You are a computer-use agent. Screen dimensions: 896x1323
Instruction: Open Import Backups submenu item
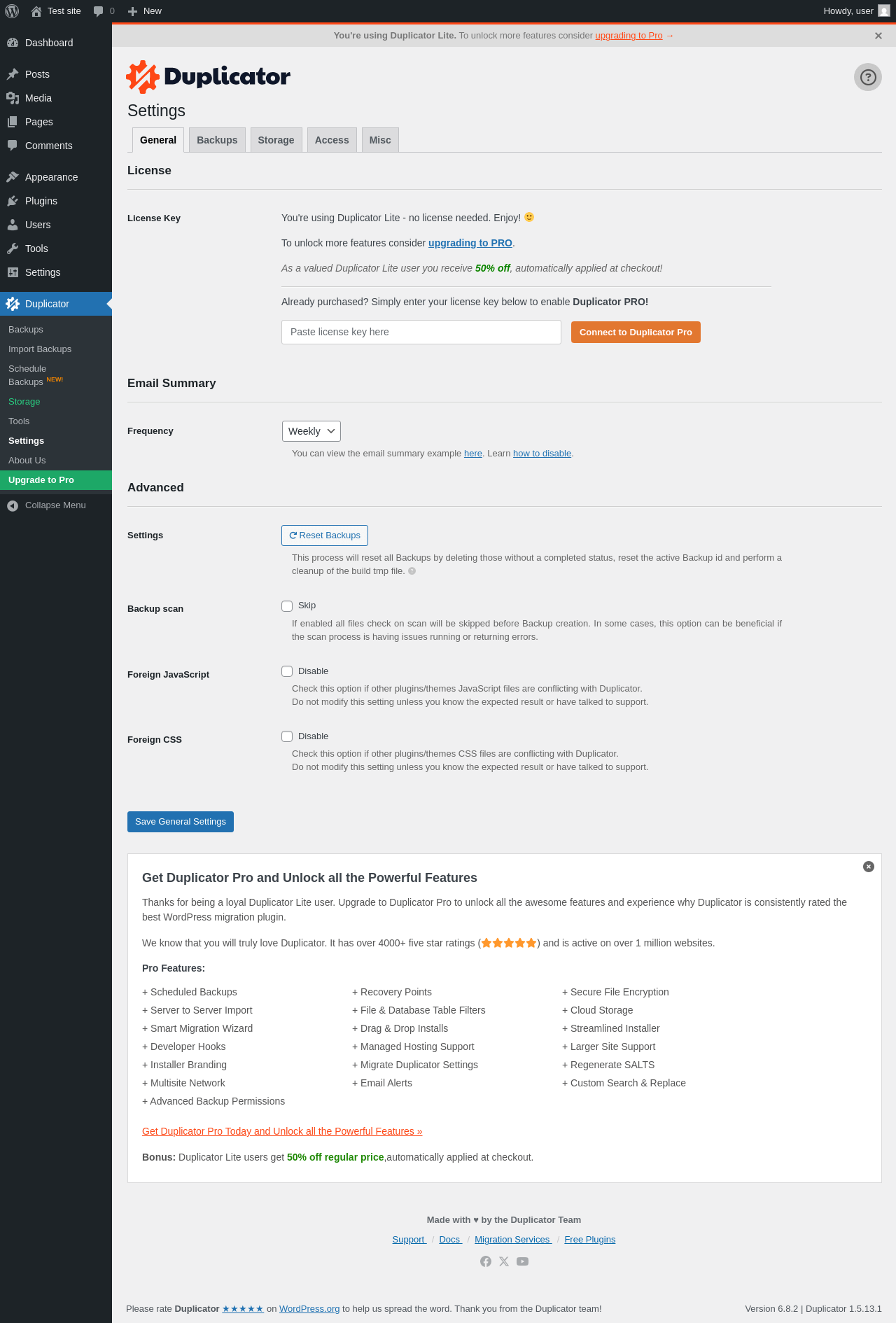coord(56,349)
